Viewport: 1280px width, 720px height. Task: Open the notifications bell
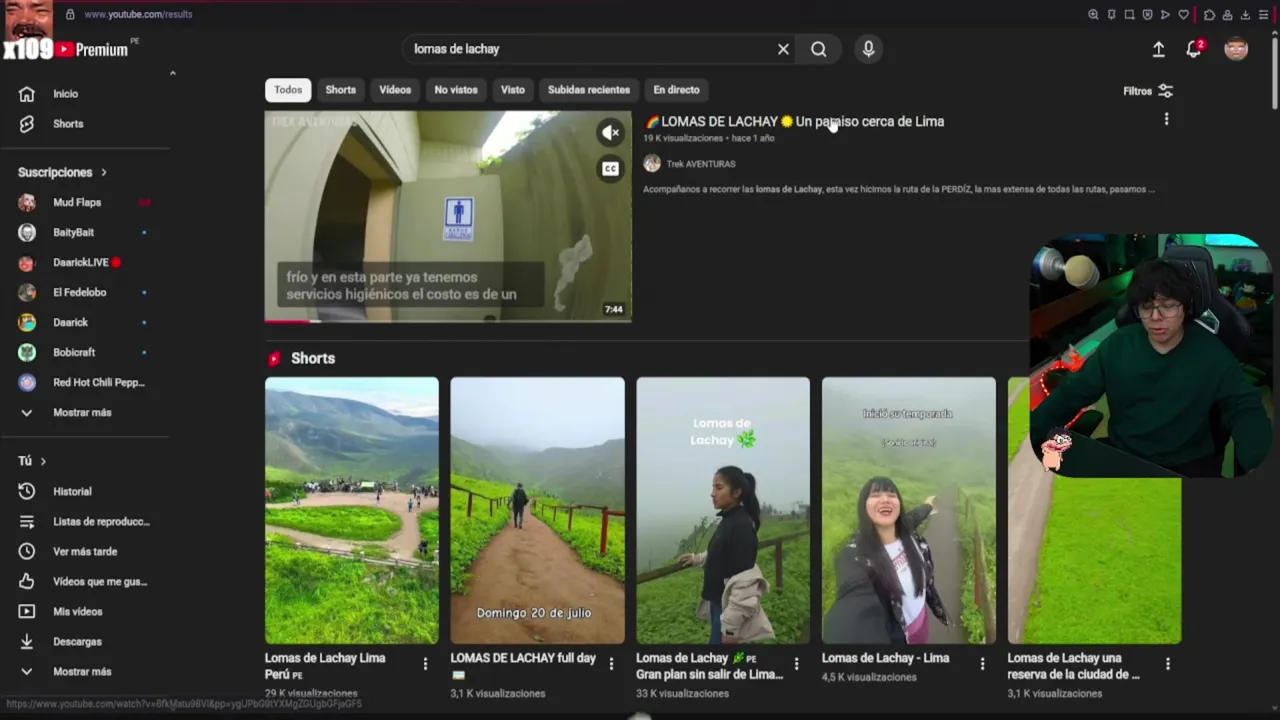[1194, 49]
